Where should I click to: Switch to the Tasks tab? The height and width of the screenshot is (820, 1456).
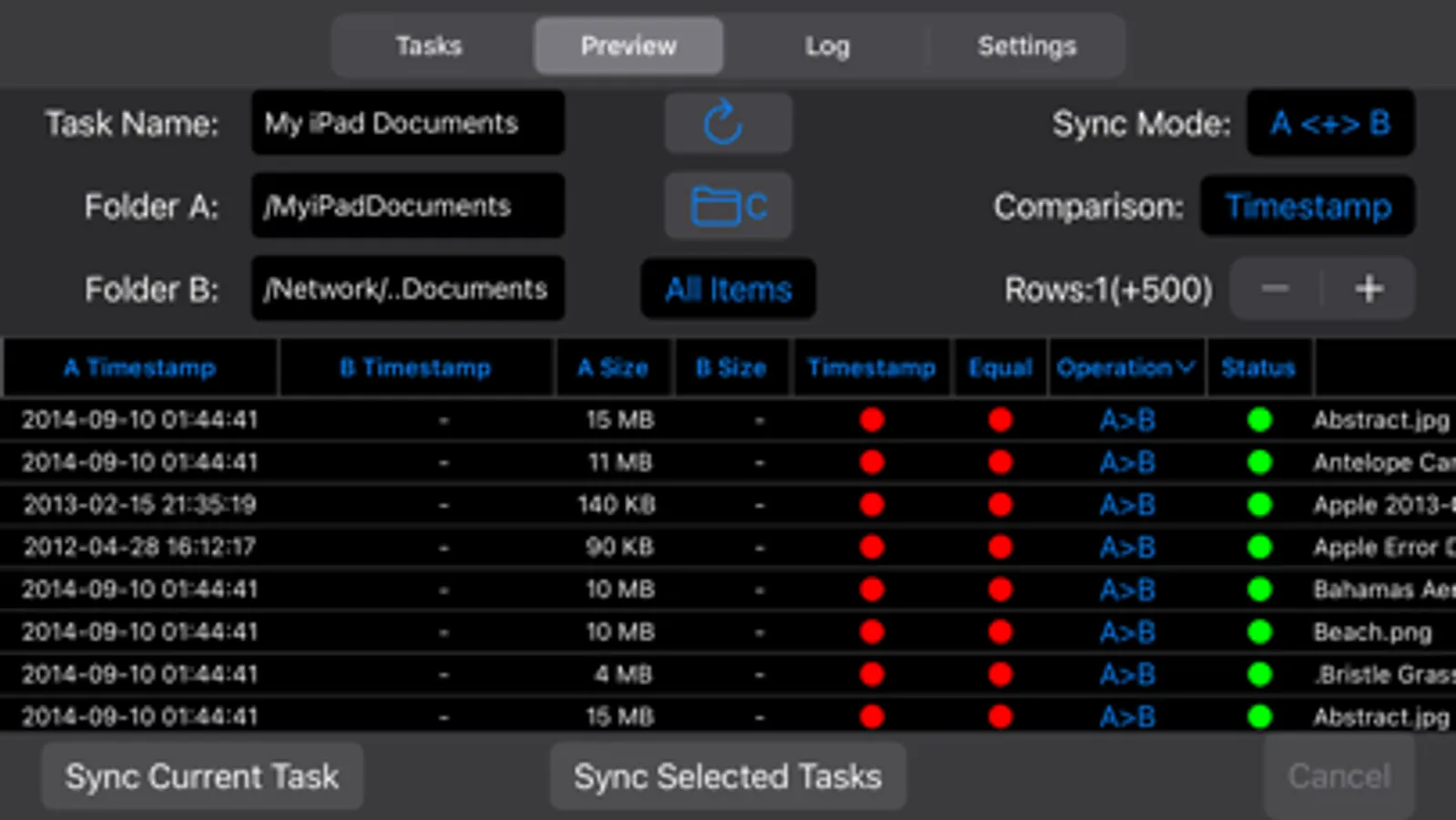click(429, 46)
